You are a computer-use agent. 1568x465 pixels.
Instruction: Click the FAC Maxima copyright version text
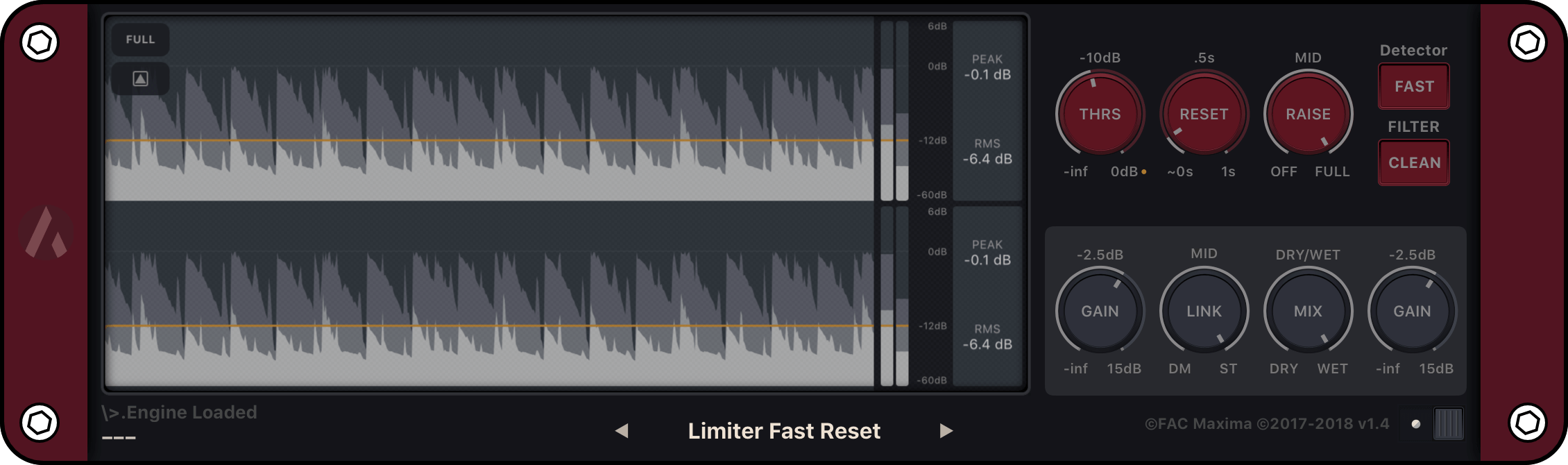click(1267, 423)
